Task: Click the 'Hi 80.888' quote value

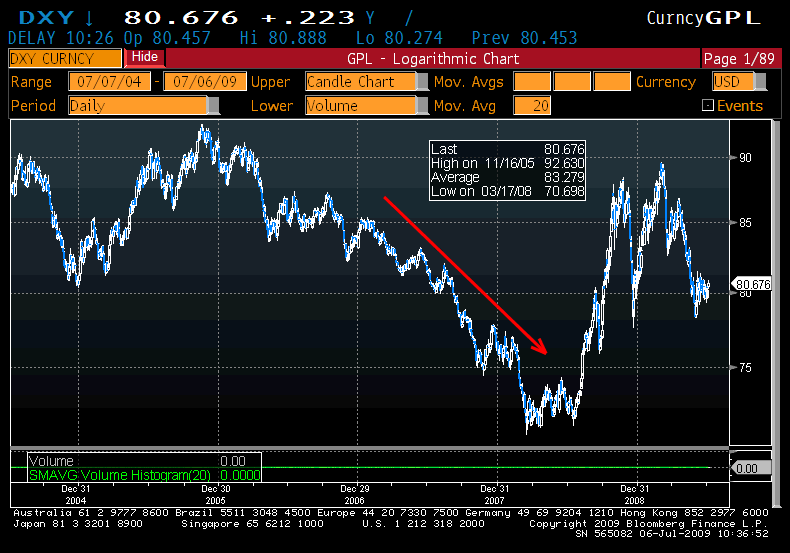Action: point(283,38)
